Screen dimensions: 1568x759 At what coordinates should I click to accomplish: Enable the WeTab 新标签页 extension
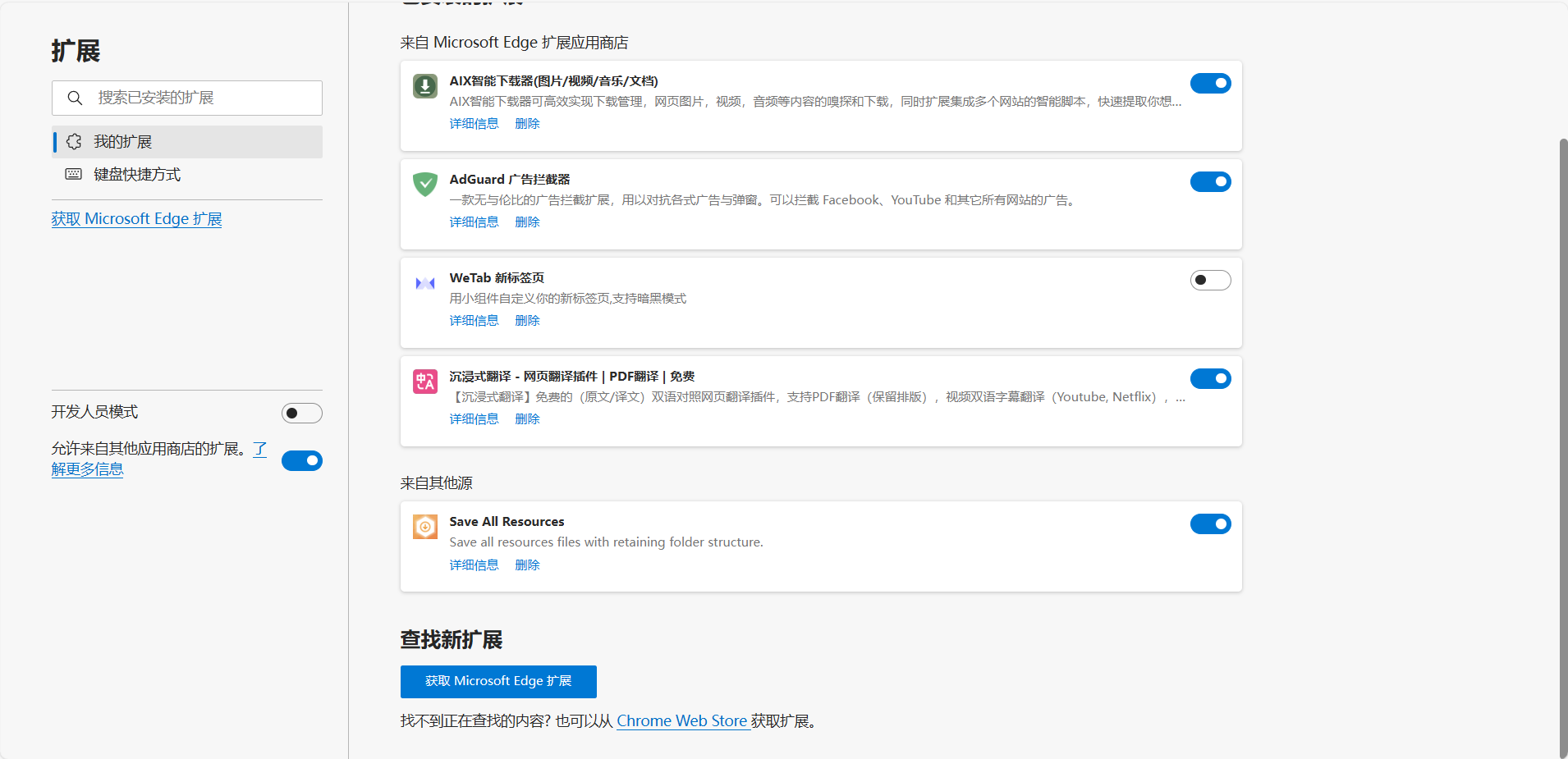coord(1211,280)
